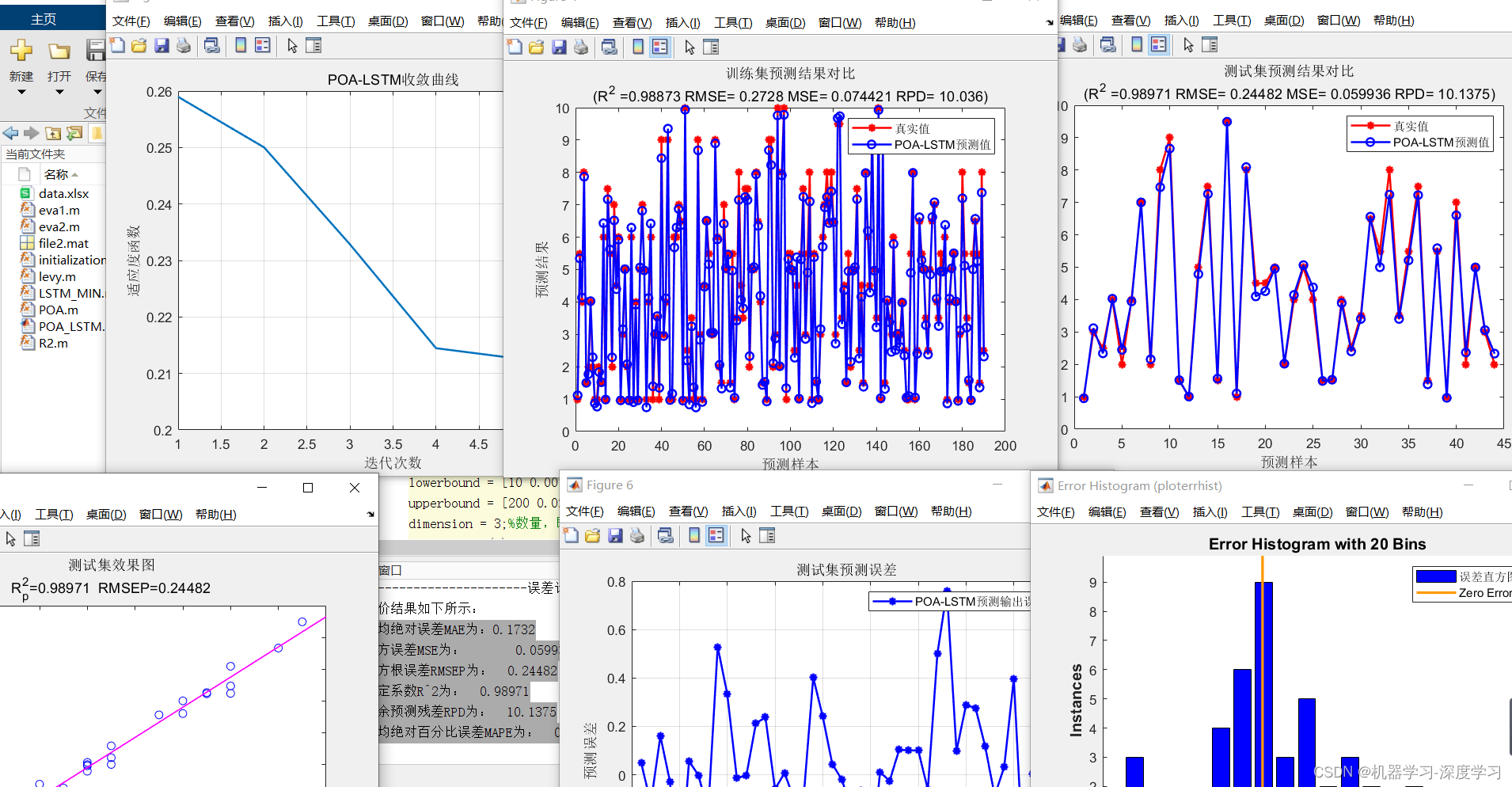Click Link Plot icon in training set window
The height and width of the screenshot is (787, 1512).
click(x=610, y=47)
